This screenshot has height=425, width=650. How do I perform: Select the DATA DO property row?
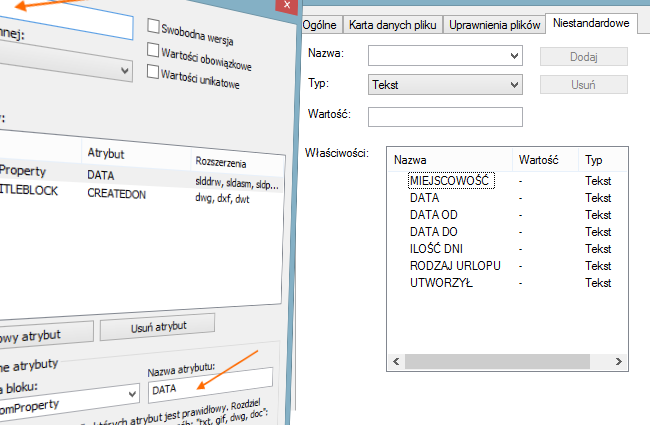508,232
